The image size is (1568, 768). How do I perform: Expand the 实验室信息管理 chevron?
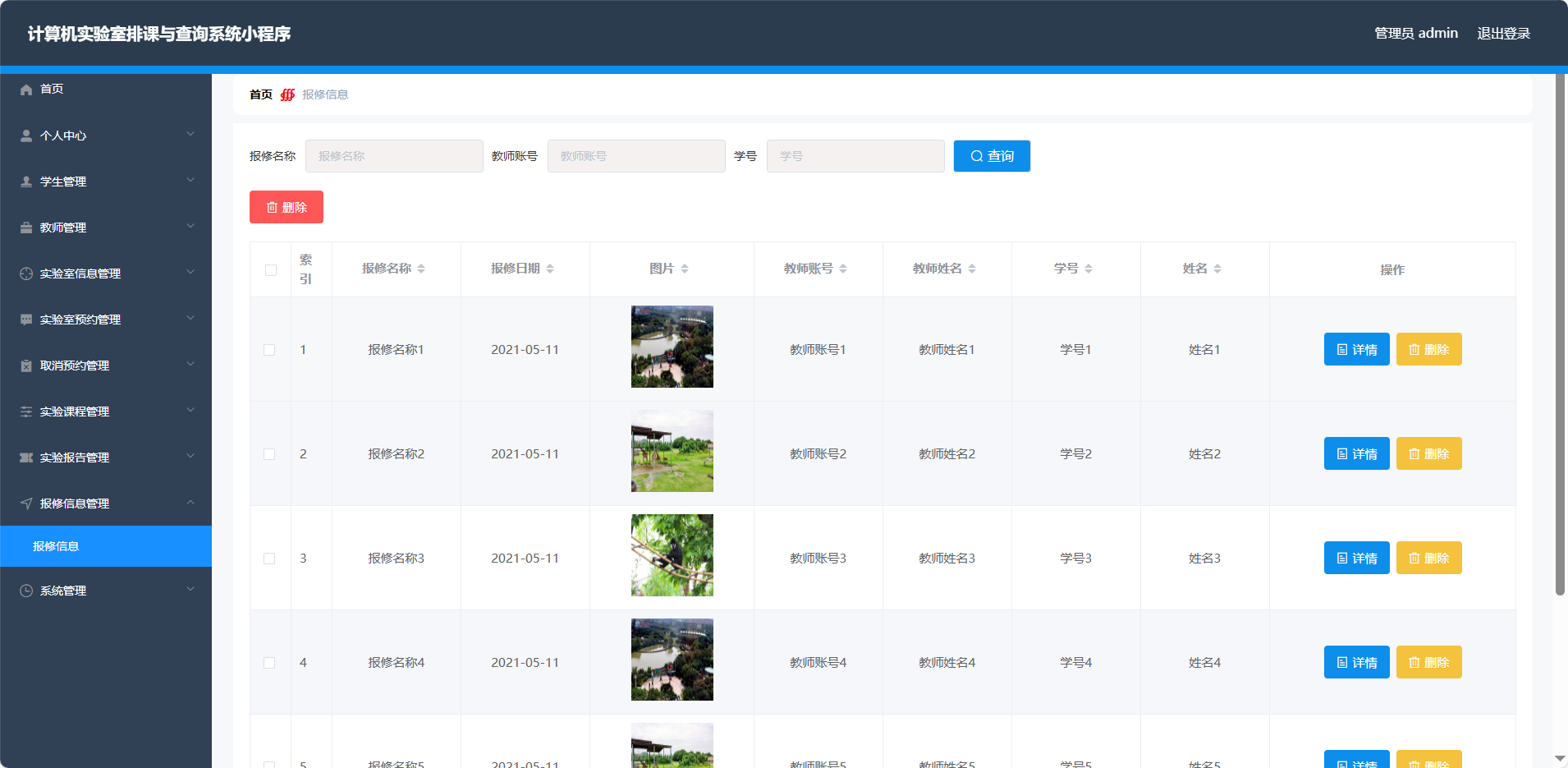coord(190,272)
